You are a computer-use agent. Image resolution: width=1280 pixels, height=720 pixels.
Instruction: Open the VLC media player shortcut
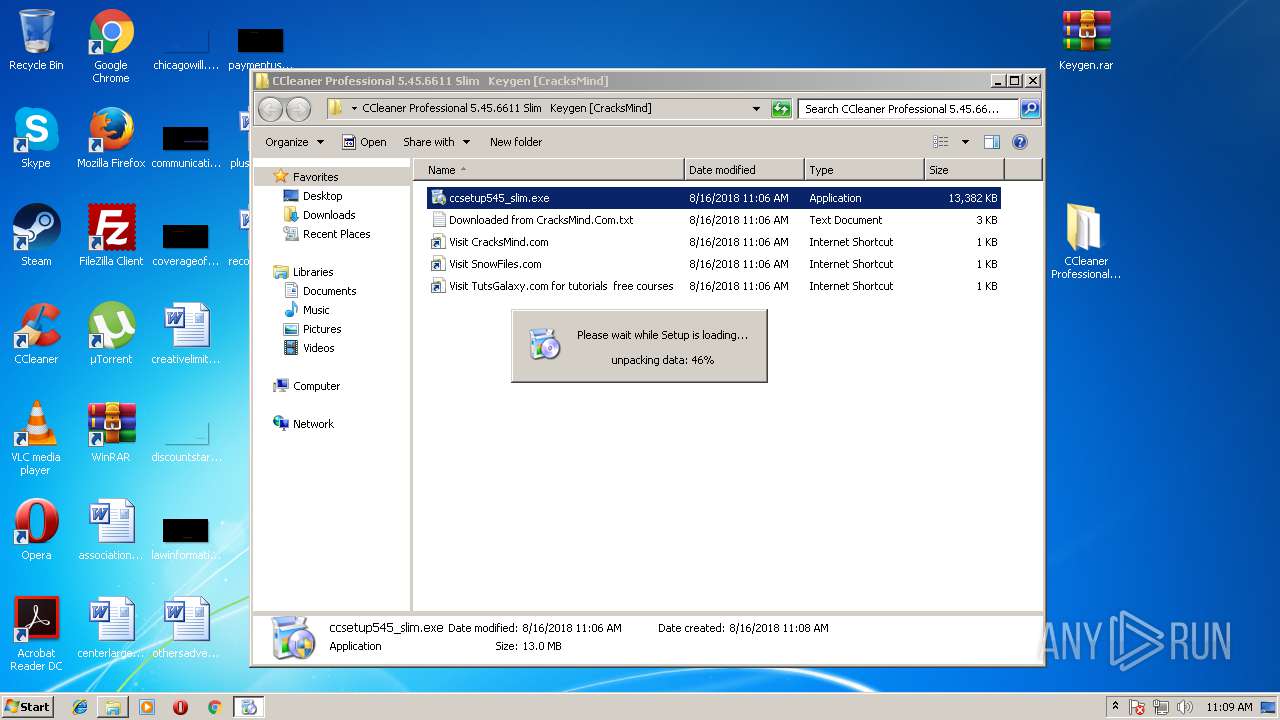[x=36, y=439]
